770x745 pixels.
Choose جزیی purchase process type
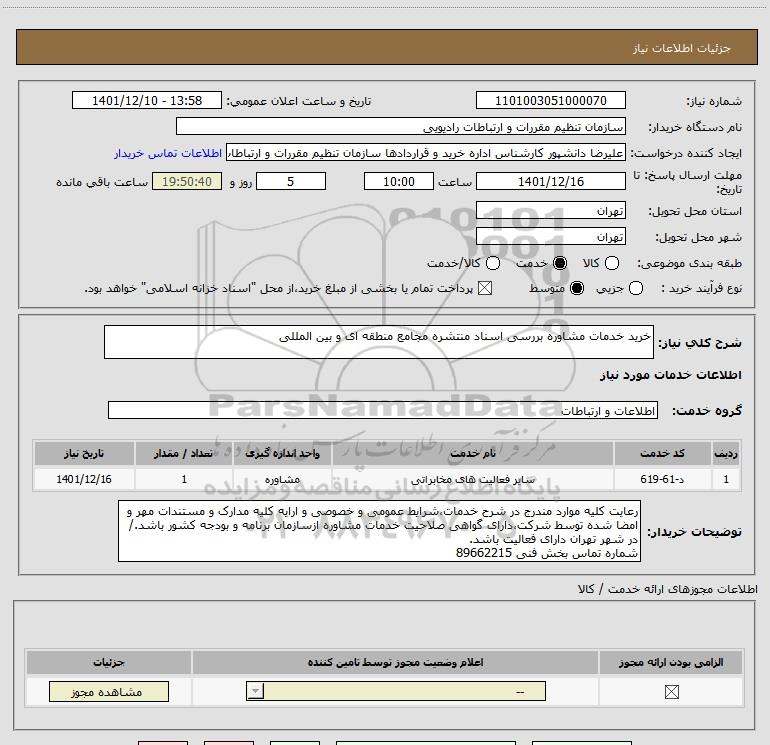635,288
